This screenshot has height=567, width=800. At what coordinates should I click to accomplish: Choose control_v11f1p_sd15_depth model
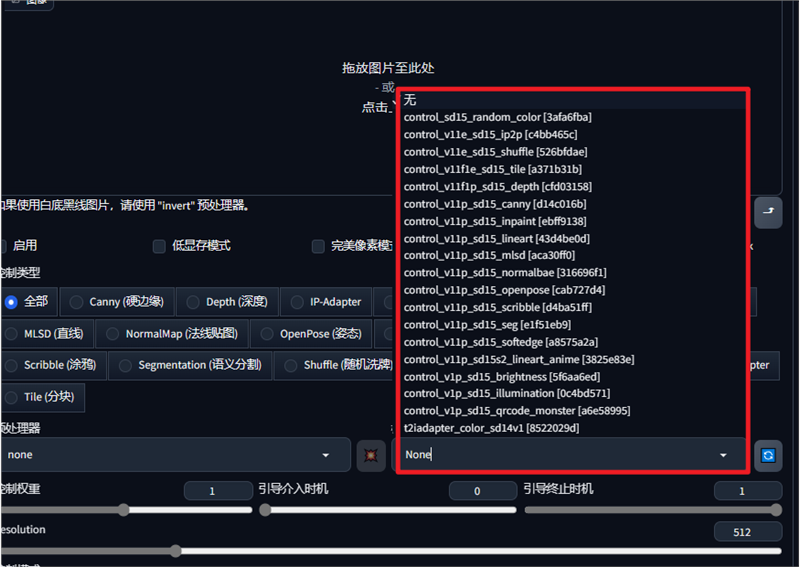[571, 187]
